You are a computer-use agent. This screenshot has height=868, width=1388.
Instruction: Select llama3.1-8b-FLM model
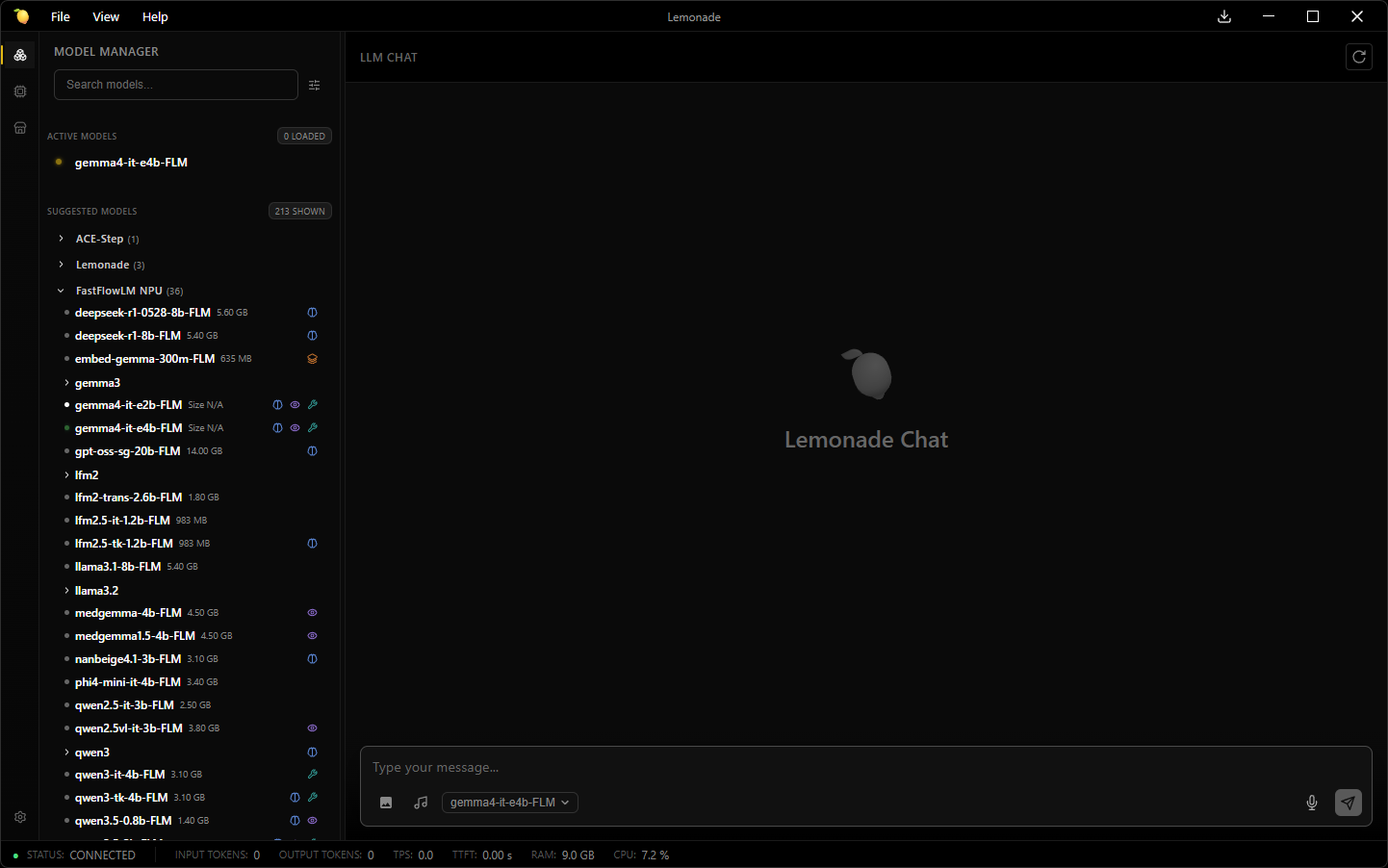pyautogui.click(x=117, y=567)
